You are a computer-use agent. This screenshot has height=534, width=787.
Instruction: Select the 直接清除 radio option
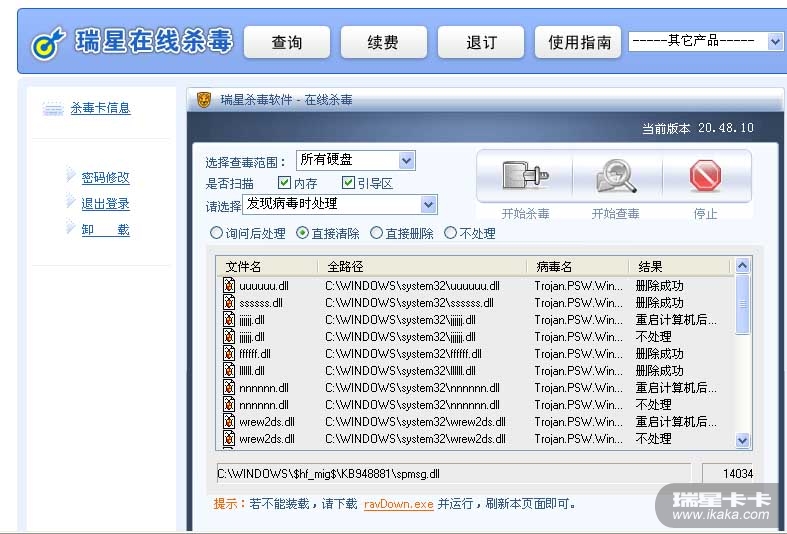coord(302,233)
